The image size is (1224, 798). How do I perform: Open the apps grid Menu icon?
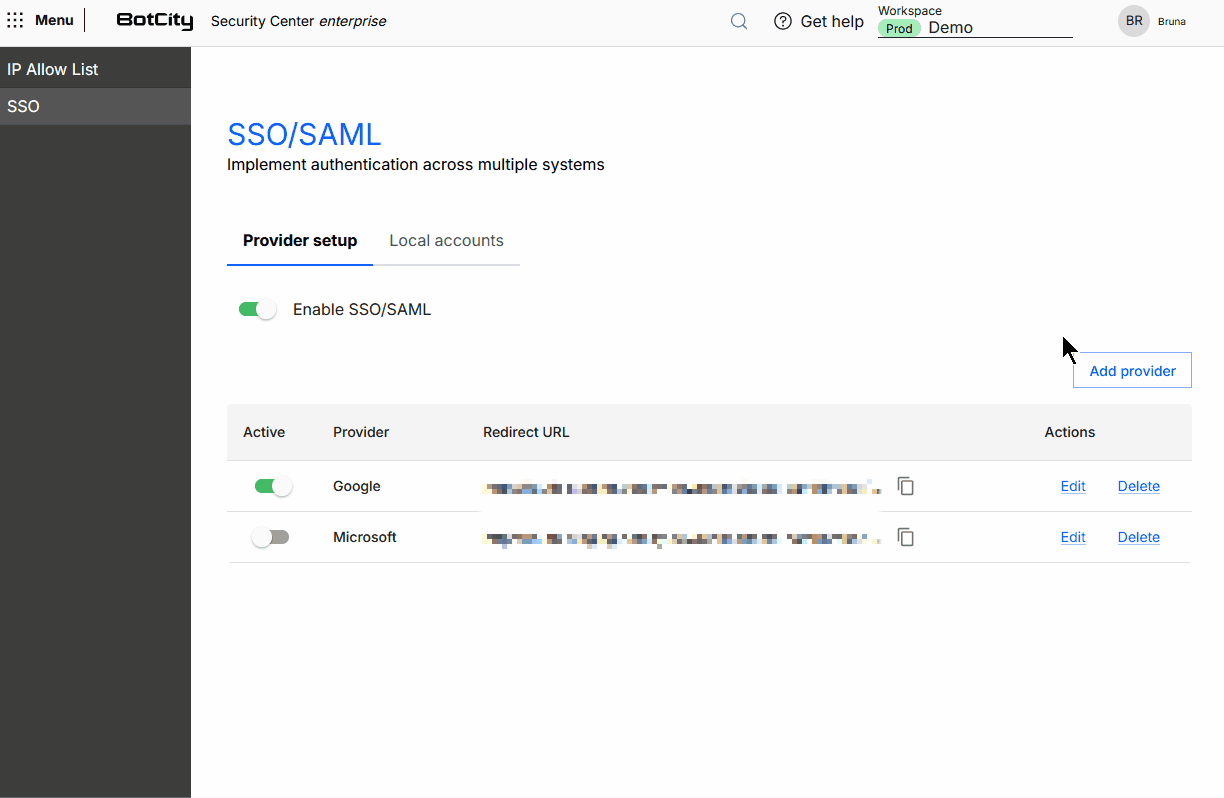pyautogui.click(x=15, y=20)
